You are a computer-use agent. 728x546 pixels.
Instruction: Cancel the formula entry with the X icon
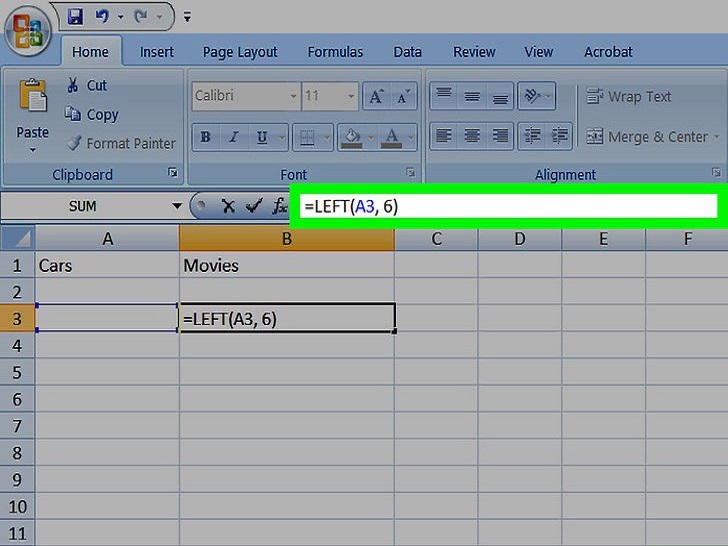[228, 207]
